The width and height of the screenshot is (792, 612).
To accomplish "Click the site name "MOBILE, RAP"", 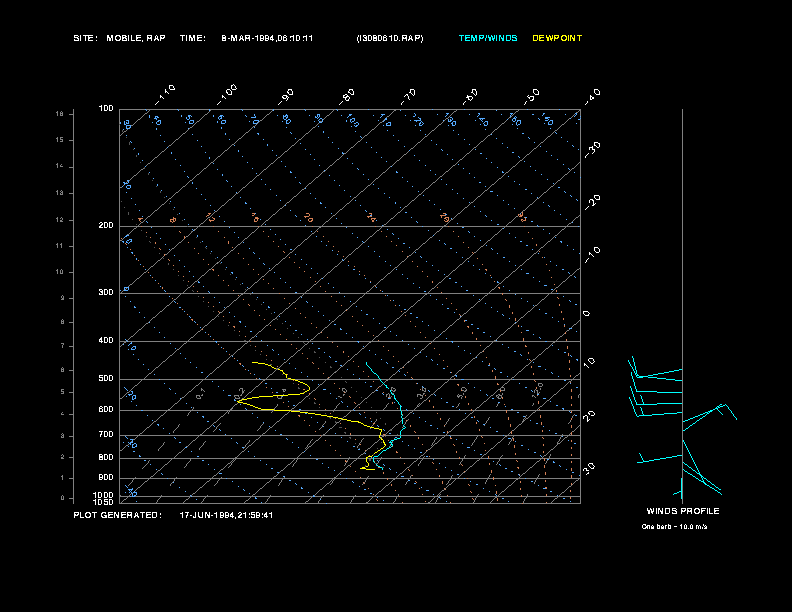I will (x=136, y=38).
